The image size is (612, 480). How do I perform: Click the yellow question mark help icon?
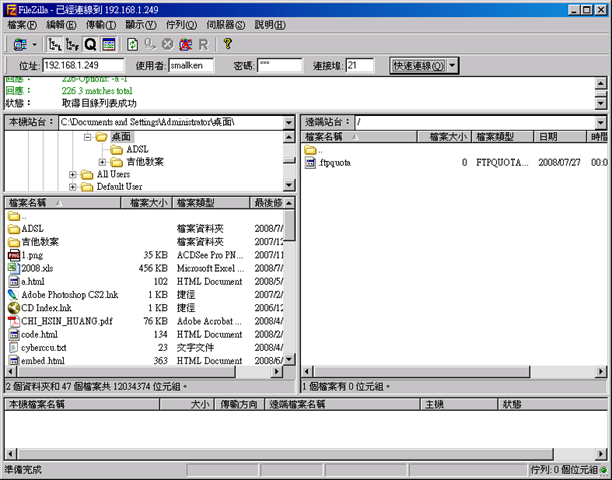[x=227, y=44]
